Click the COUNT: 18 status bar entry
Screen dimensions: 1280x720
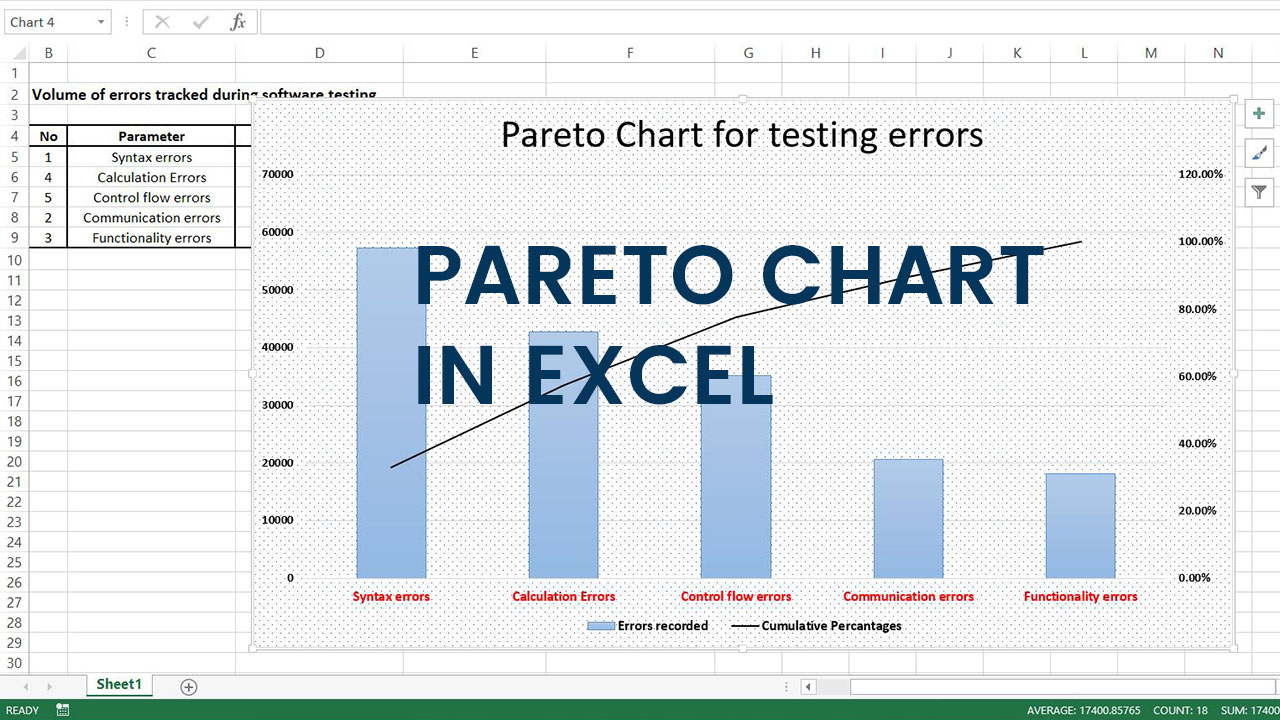[1180, 710]
